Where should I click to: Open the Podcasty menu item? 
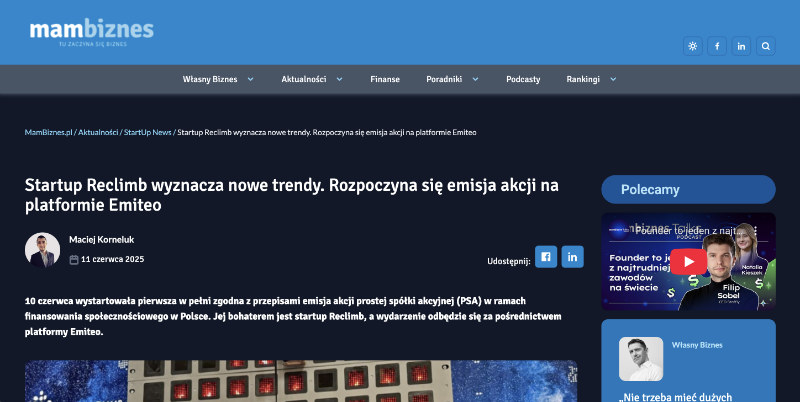(523, 79)
